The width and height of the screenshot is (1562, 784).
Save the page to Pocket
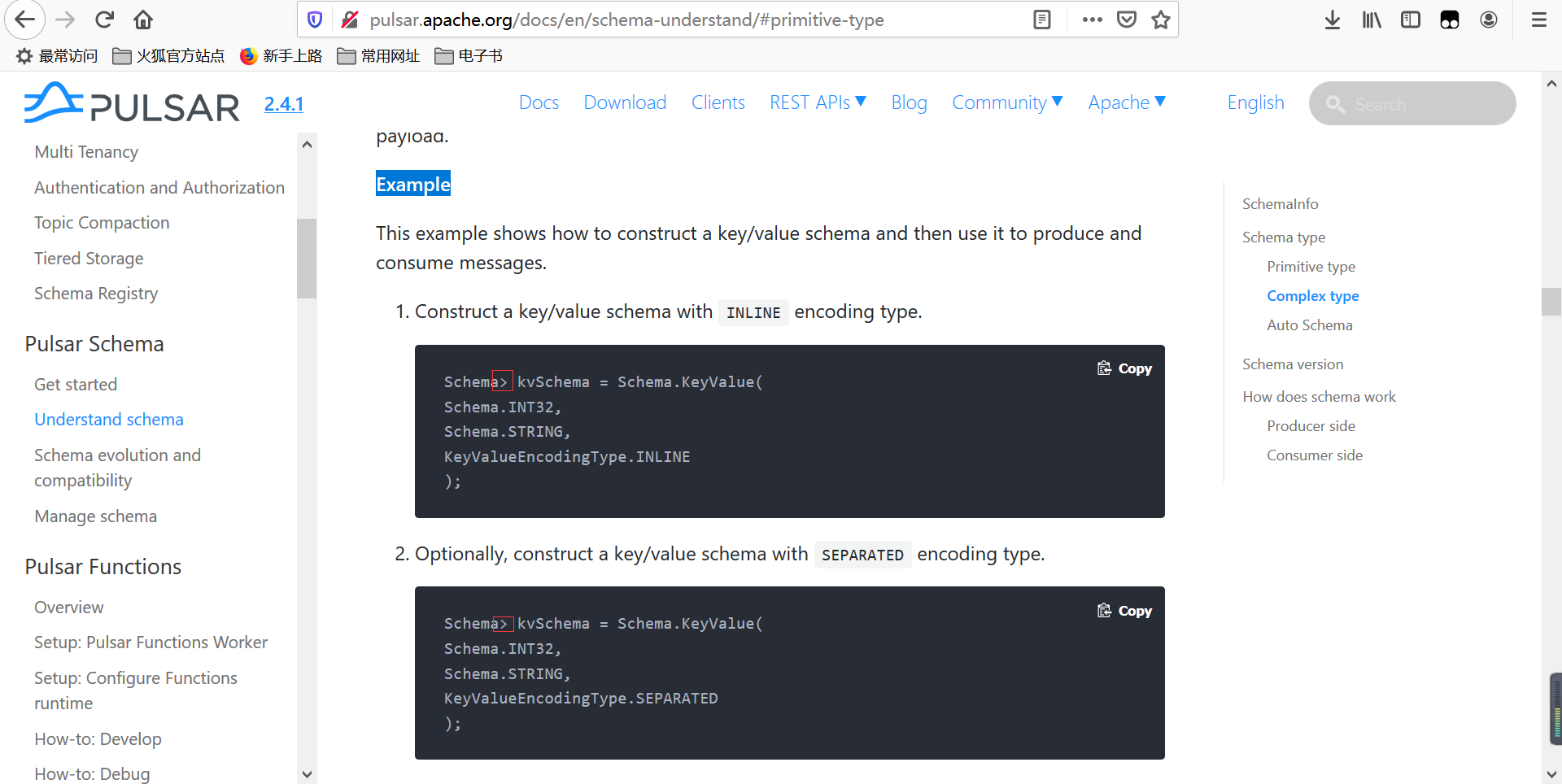pyautogui.click(x=1126, y=19)
